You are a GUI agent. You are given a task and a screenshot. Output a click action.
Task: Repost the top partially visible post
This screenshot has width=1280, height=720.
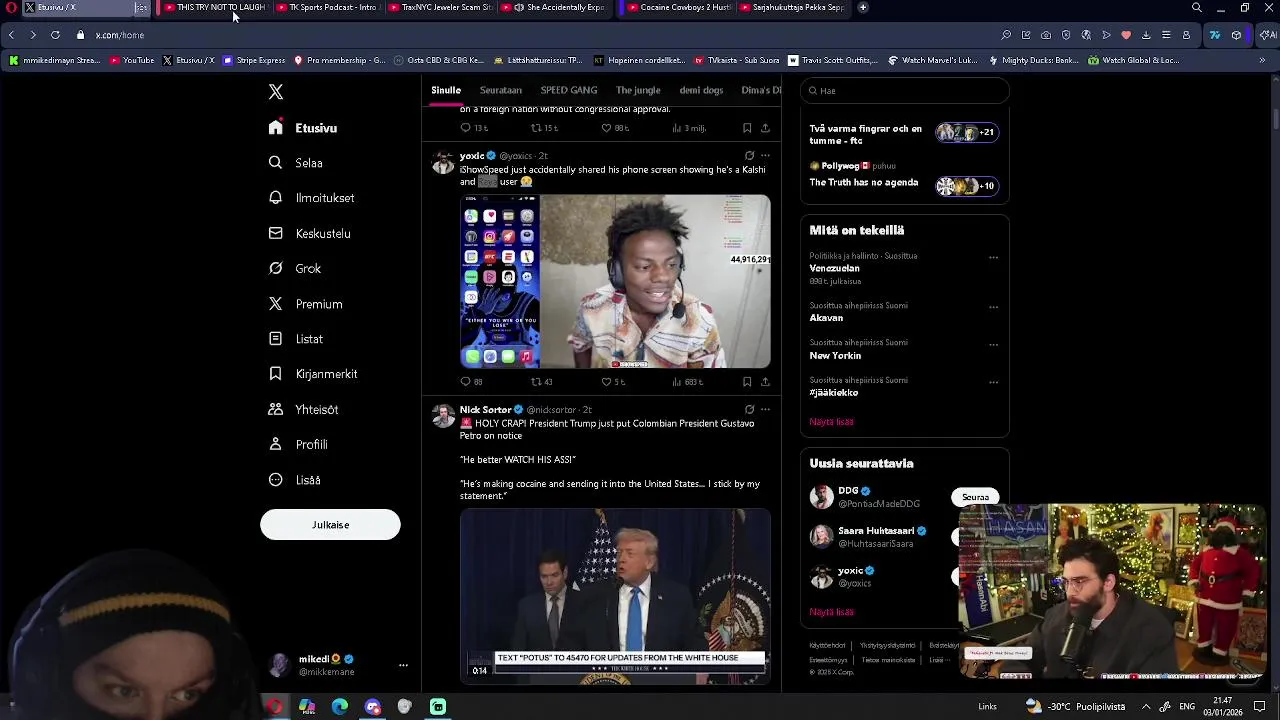(544, 128)
